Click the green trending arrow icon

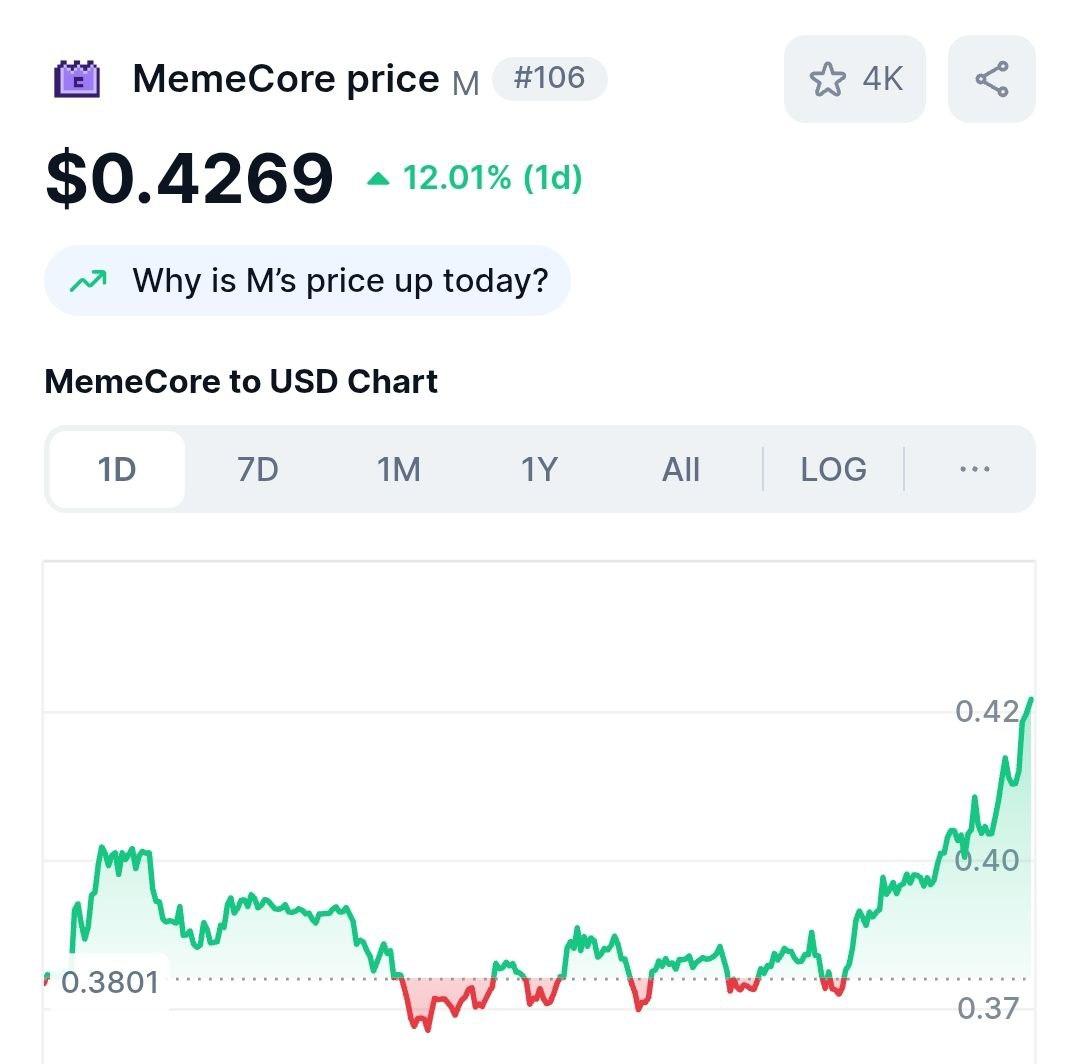pos(88,281)
